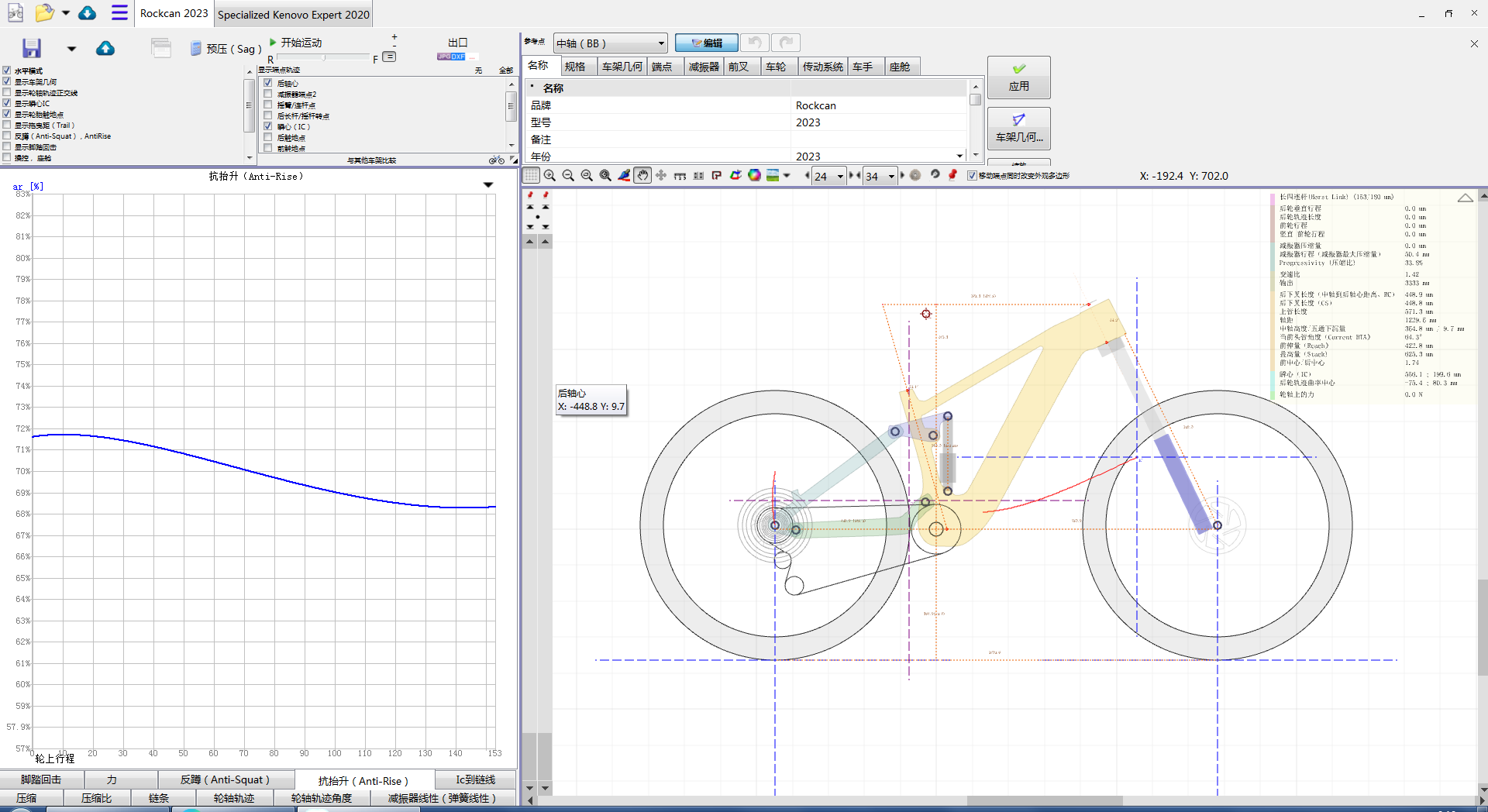Screen dimensions: 1488x812
Task: Click the red pushpin icon
Action: 953,175
